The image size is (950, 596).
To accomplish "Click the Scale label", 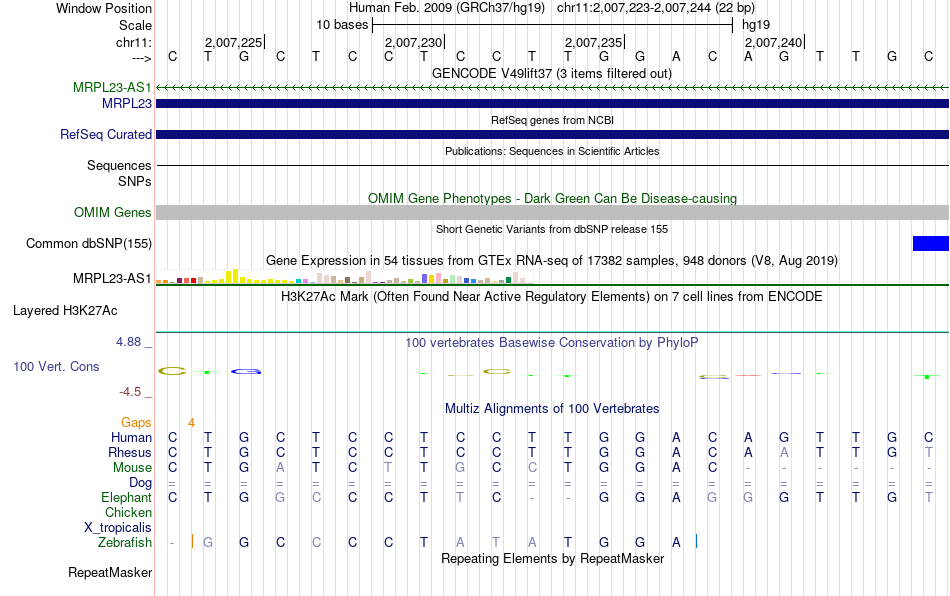I will point(135,25).
